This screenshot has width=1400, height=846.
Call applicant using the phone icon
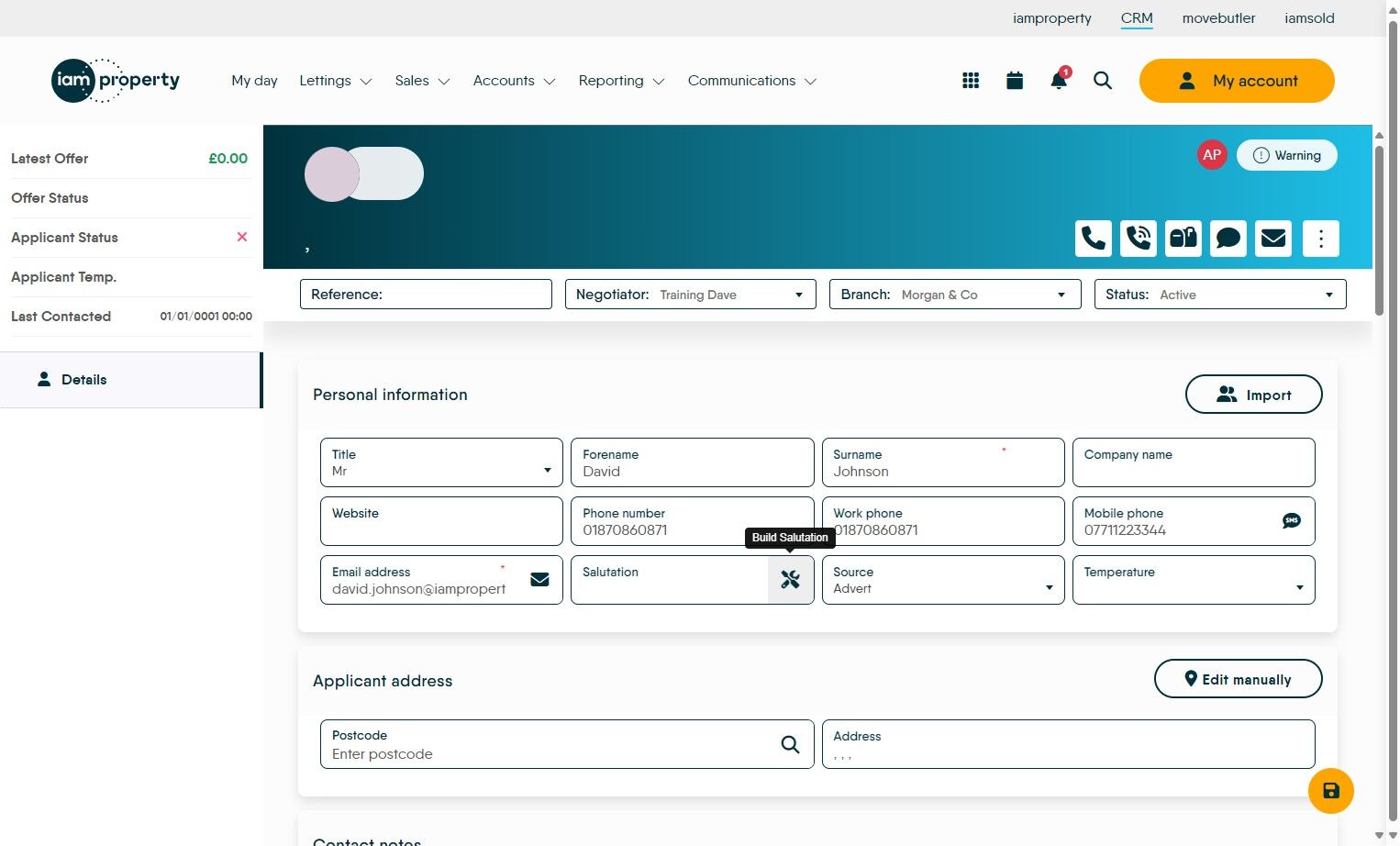(x=1093, y=239)
